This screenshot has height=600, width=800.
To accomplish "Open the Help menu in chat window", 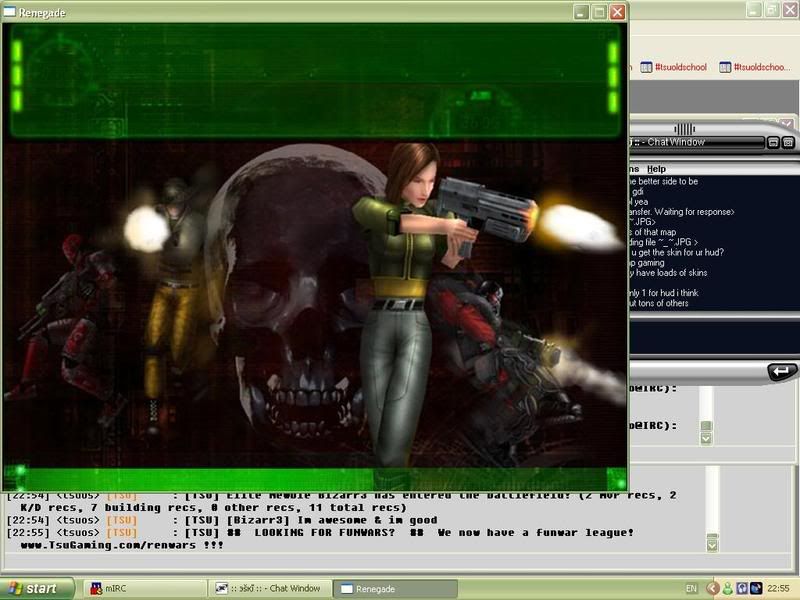I will (656, 169).
